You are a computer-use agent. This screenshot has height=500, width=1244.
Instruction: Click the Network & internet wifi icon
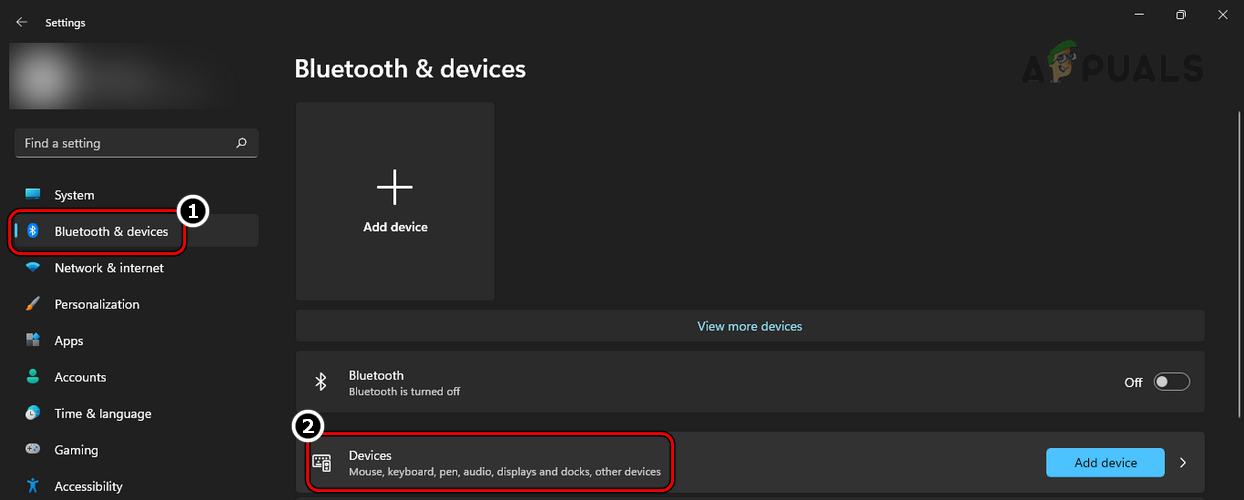(x=33, y=268)
